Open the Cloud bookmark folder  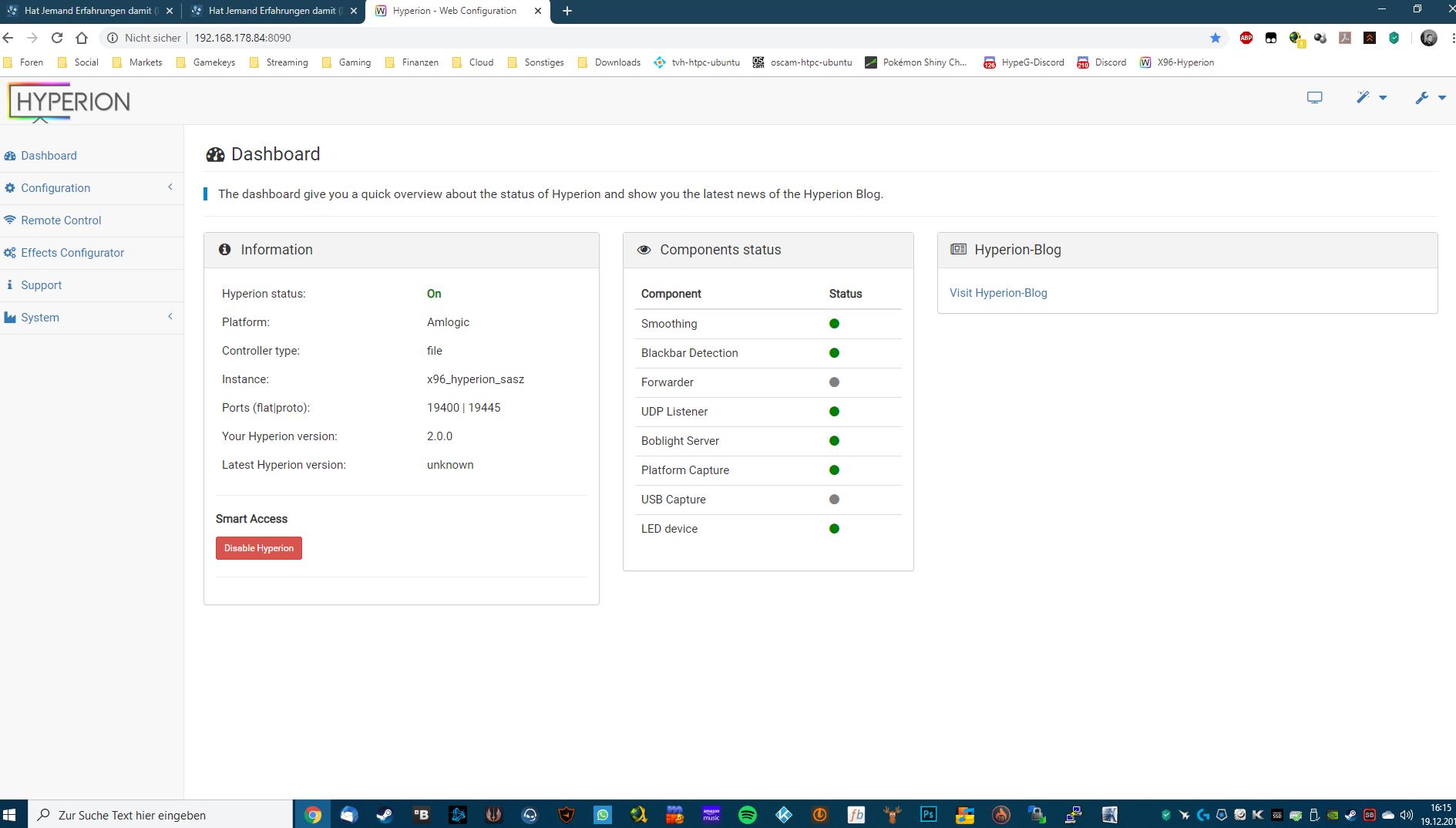click(x=473, y=62)
